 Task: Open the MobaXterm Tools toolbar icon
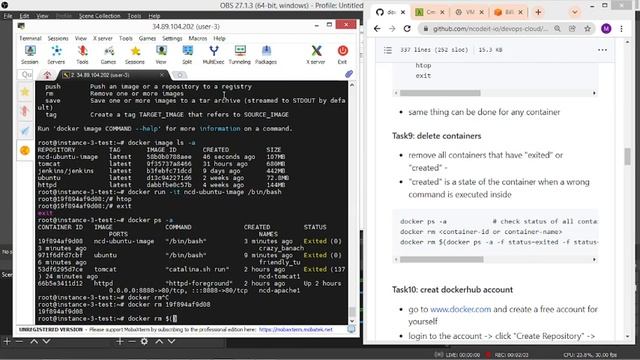click(82, 55)
